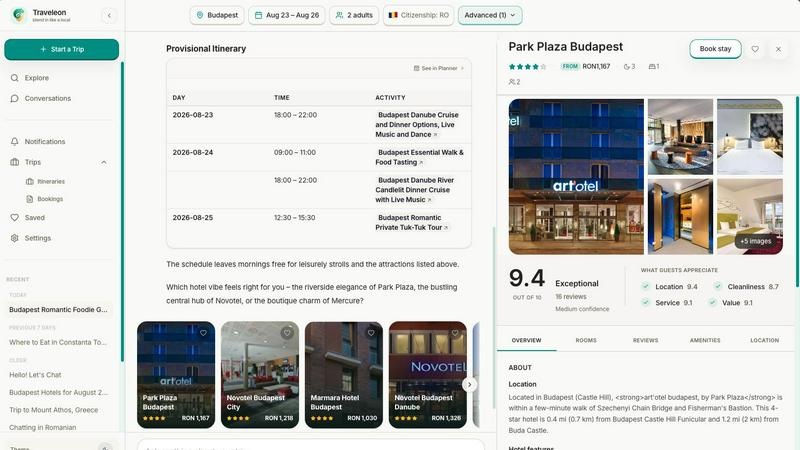
Task: Select the Novotel Budapest City hotel card
Action: (x=260, y=375)
